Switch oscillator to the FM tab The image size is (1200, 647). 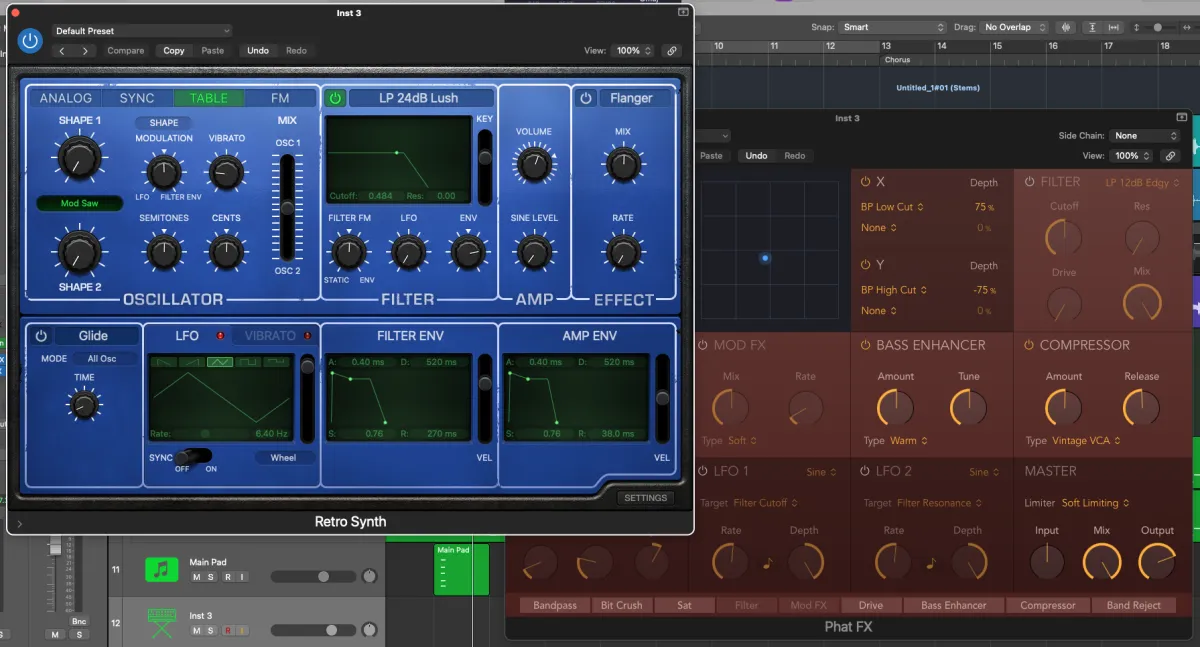pyautogui.click(x=280, y=98)
